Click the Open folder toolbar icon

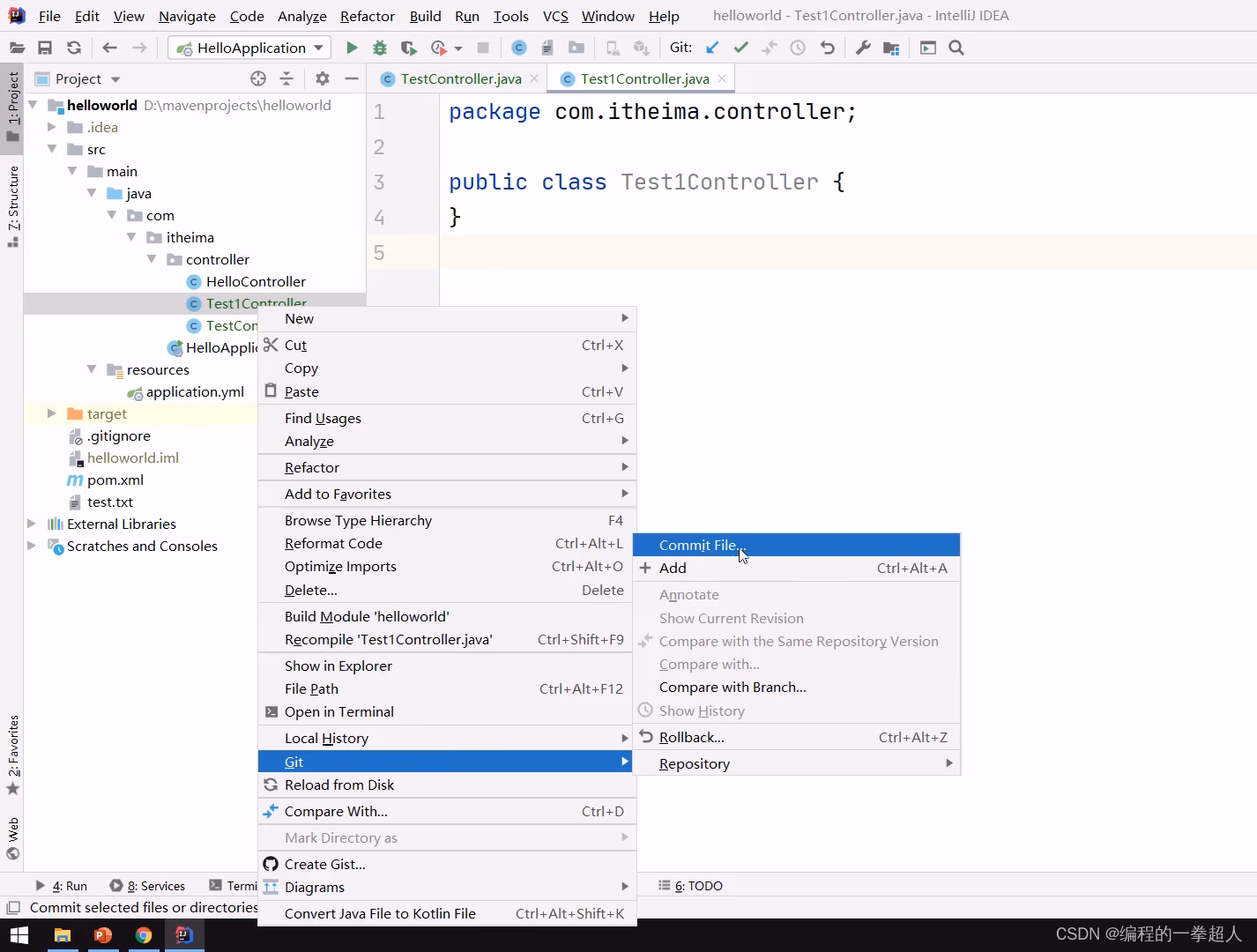click(x=17, y=48)
